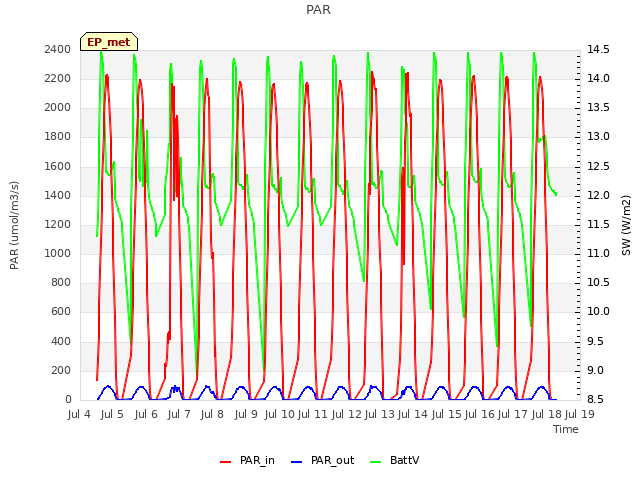
Task: Click the 600 left axis tick label
Action: (x=61, y=312)
